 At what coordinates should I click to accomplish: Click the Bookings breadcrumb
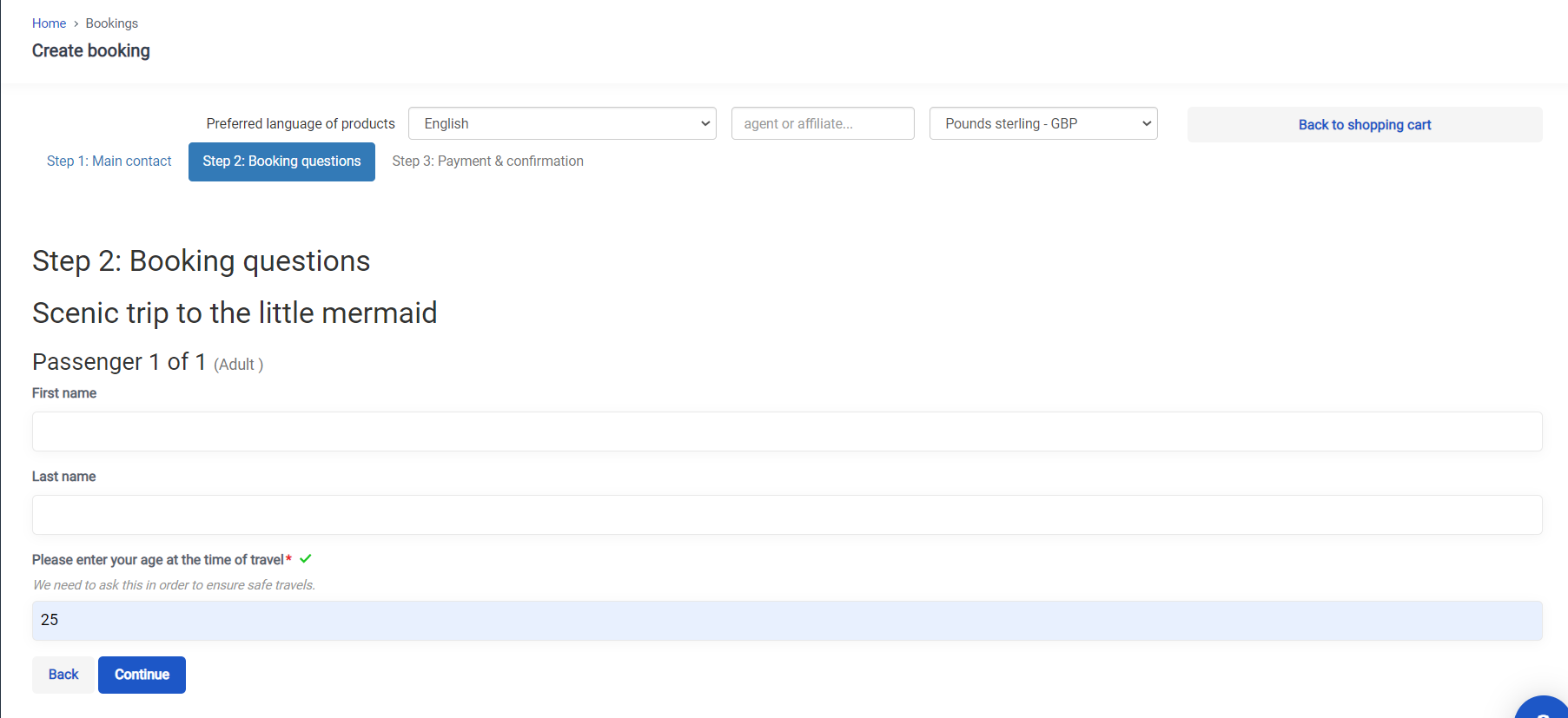tap(111, 23)
